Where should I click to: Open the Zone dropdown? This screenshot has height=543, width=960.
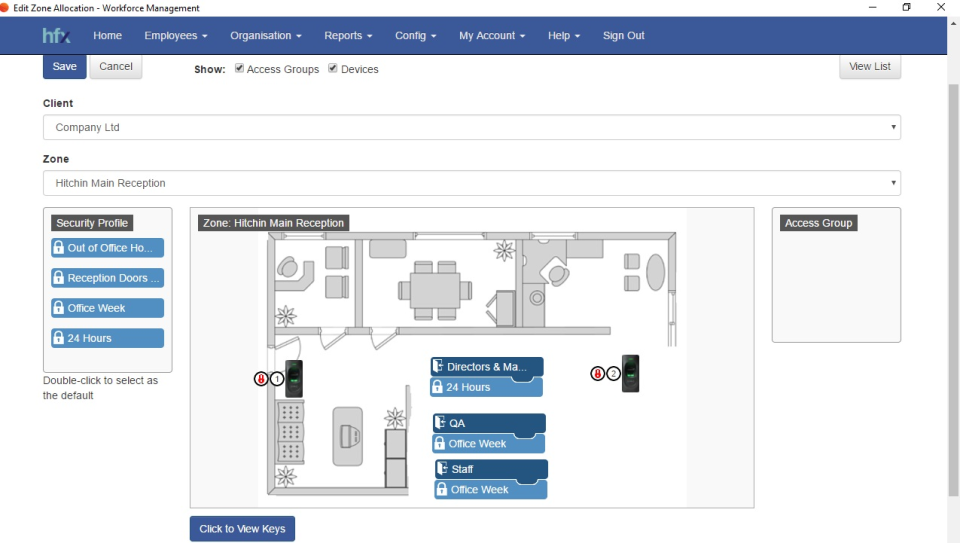pyautogui.click(x=471, y=183)
